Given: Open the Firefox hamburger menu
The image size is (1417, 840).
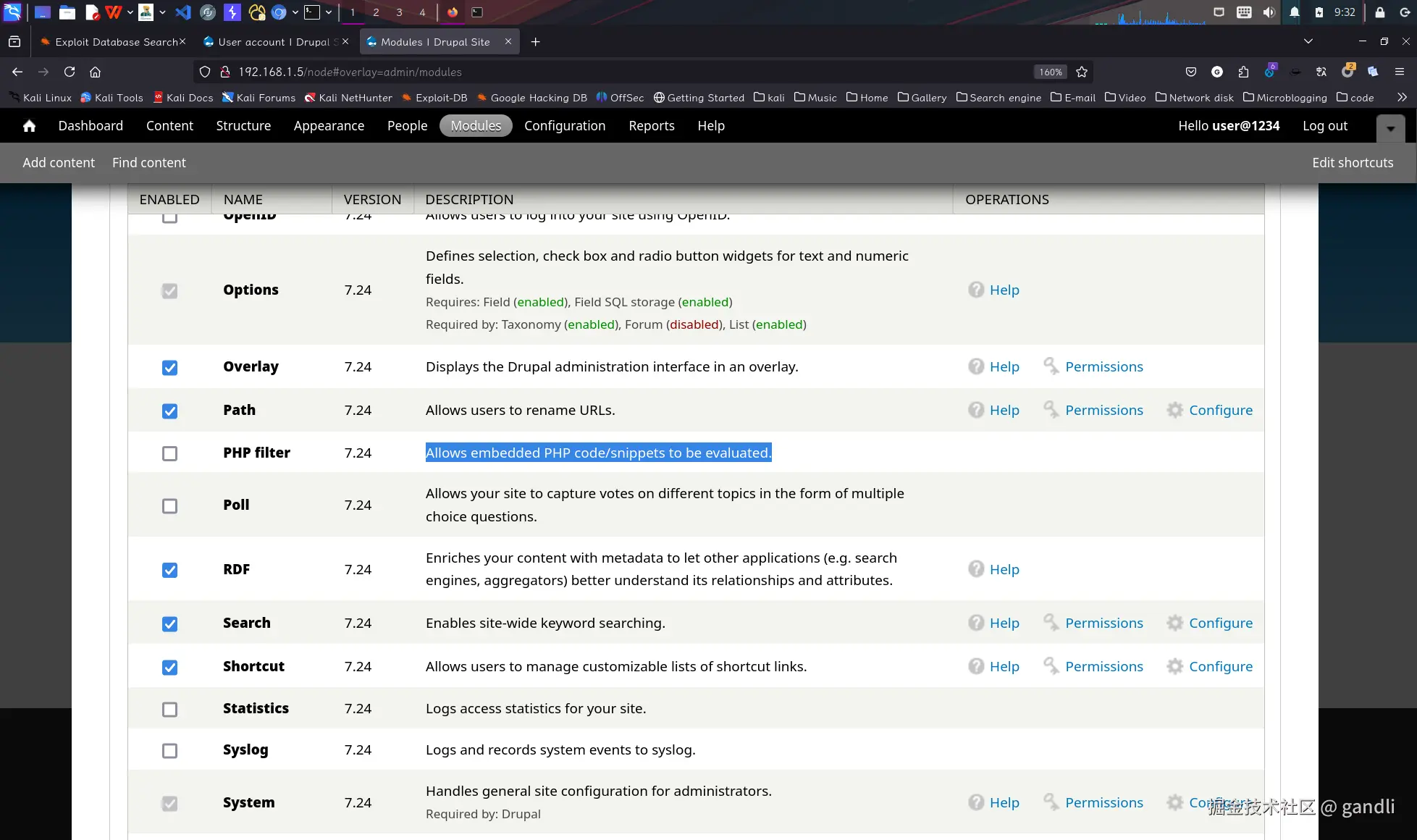Looking at the screenshot, I should [1399, 72].
